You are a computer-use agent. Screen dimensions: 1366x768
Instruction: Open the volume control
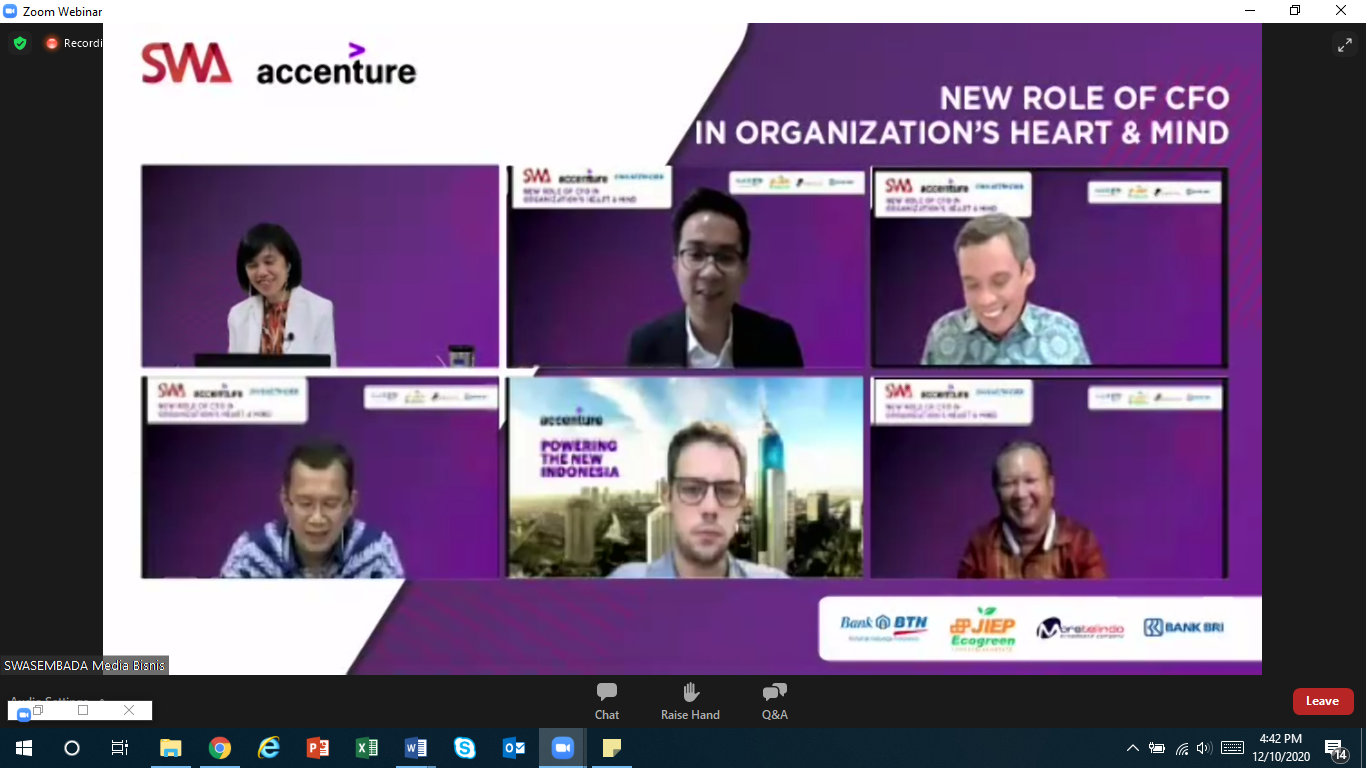pos(1204,748)
